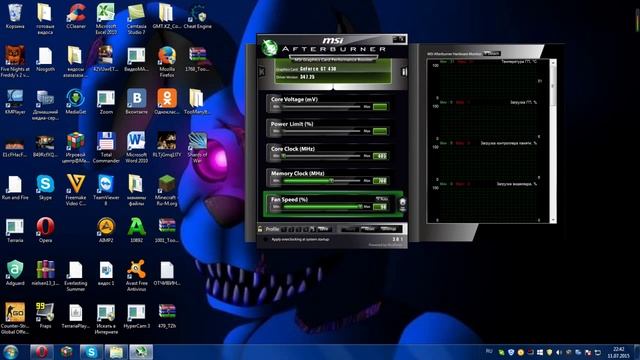This screenshot has height=360, width=640.
Task: Click the Power Limit slider track
Action: pos(322,131)
